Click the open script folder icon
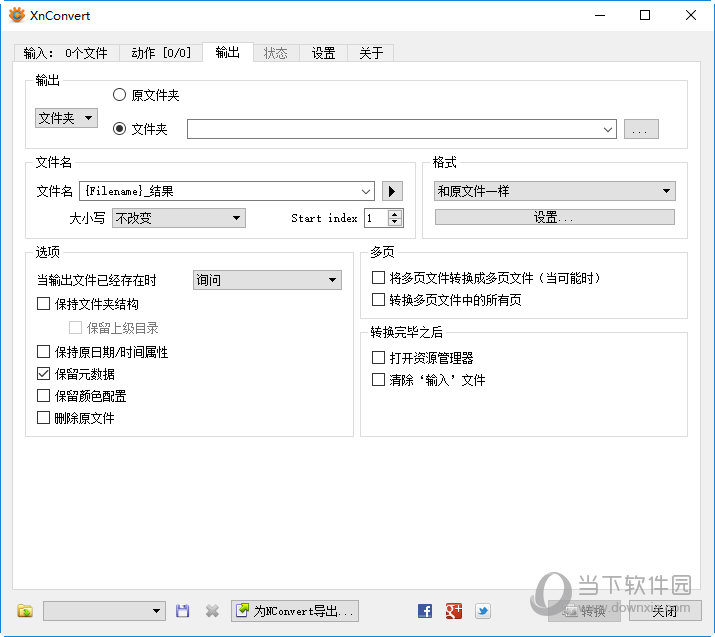This screenshot has height=637, width=715. (25, 611)
